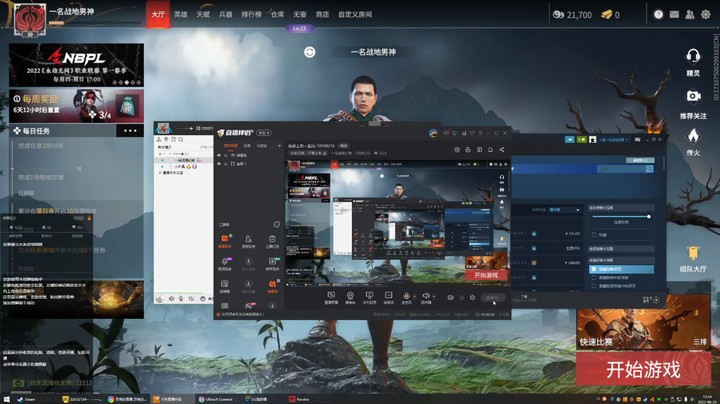720x404 pixels.
Task: Click the Steam search magnifier button
Action: click(x=649, y=169)
